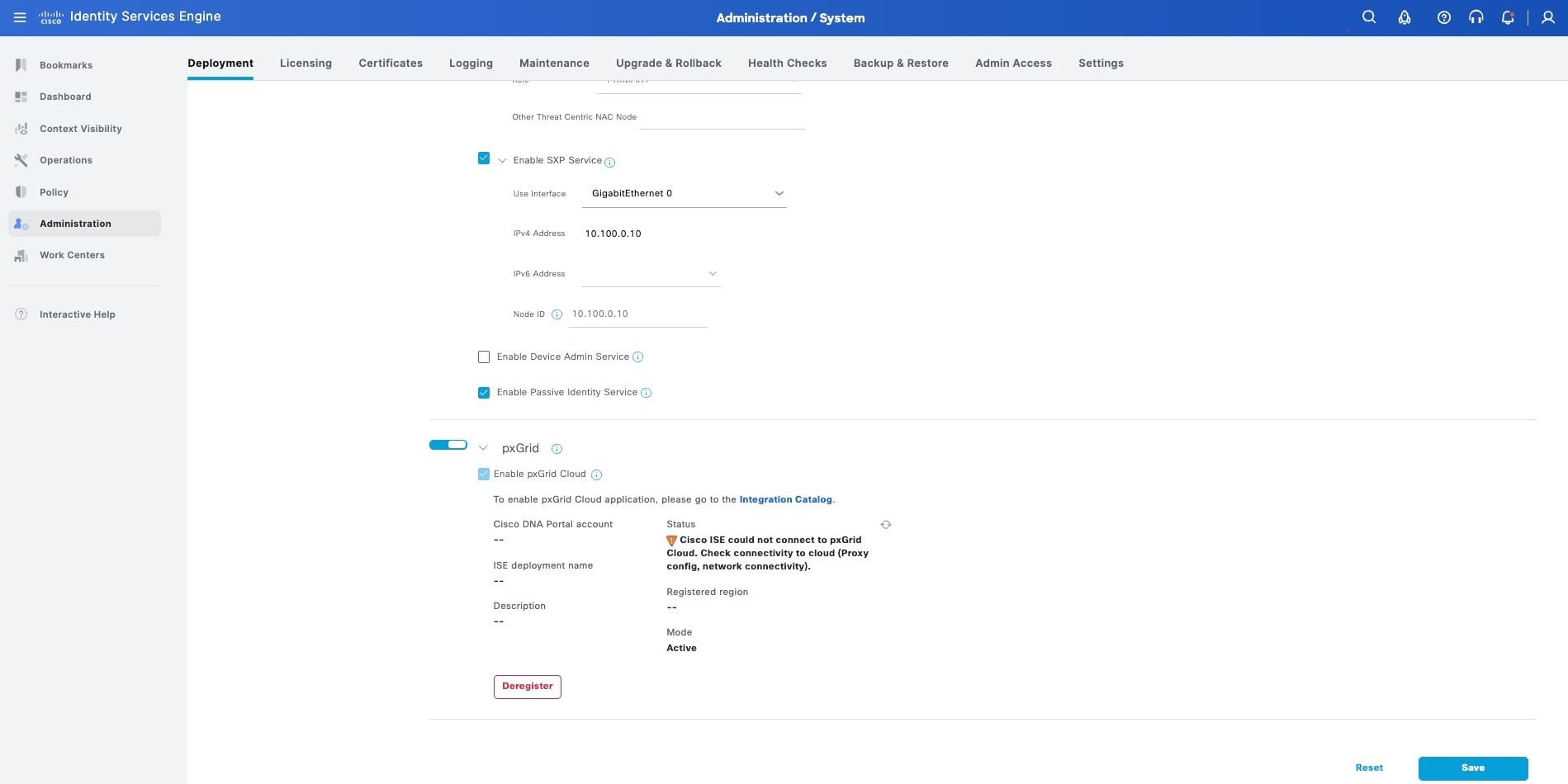Collapse the pxGrid section chevron
The width and height of the screenshot is (1568, 784).
[x=483, y=448]
